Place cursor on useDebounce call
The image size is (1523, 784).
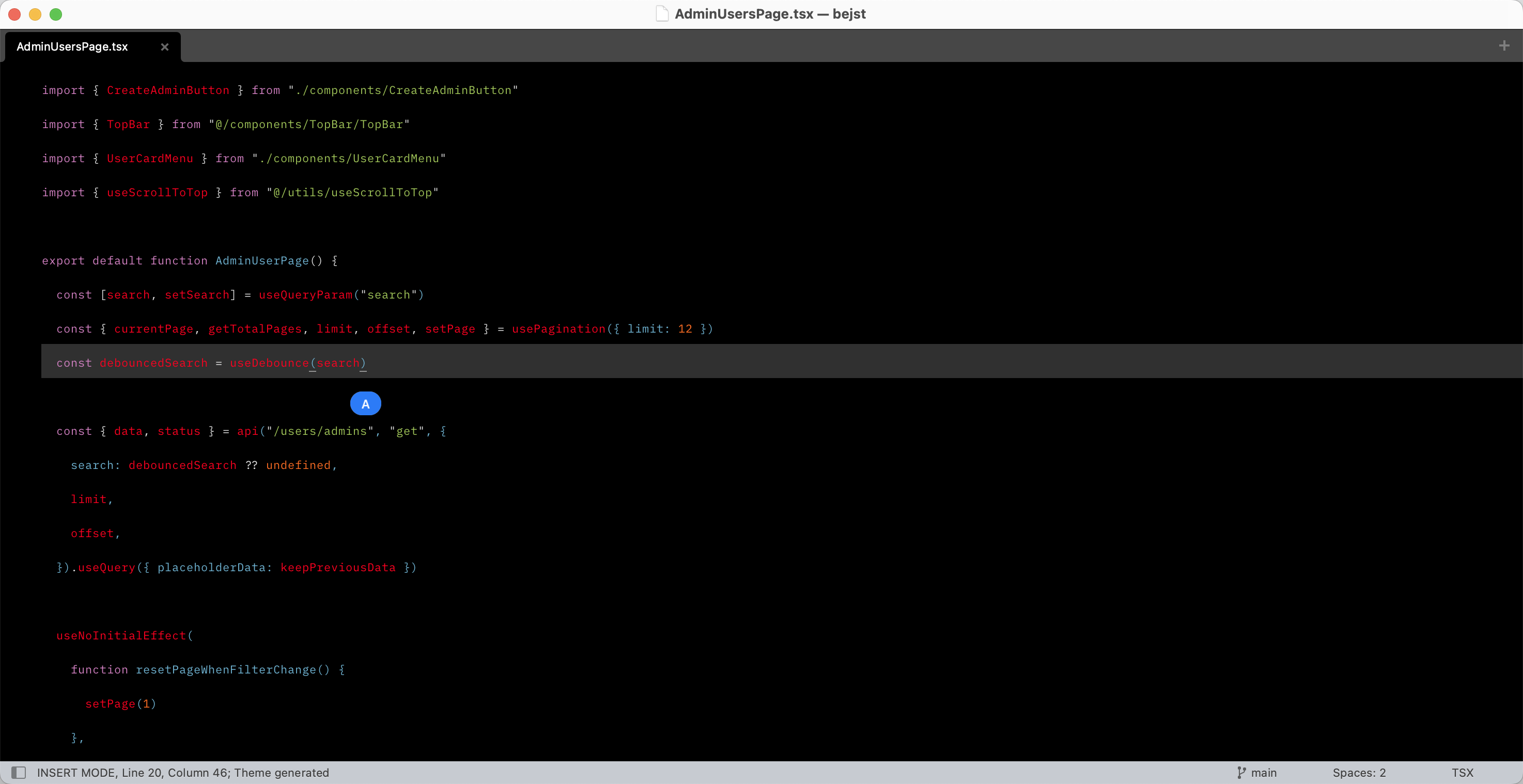coord(270,363)
